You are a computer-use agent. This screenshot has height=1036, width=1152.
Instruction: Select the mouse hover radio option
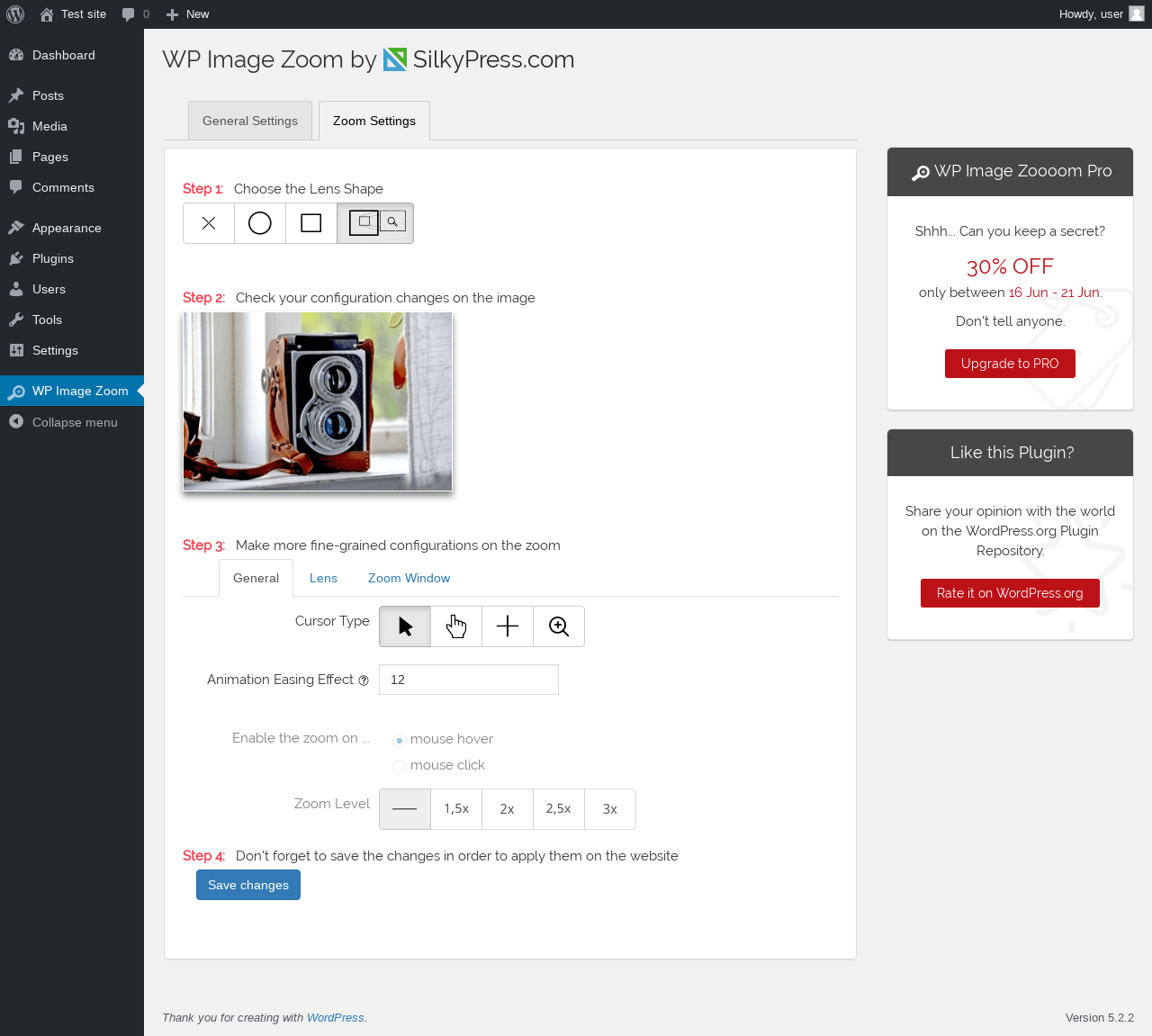click(x=400, y=740)
